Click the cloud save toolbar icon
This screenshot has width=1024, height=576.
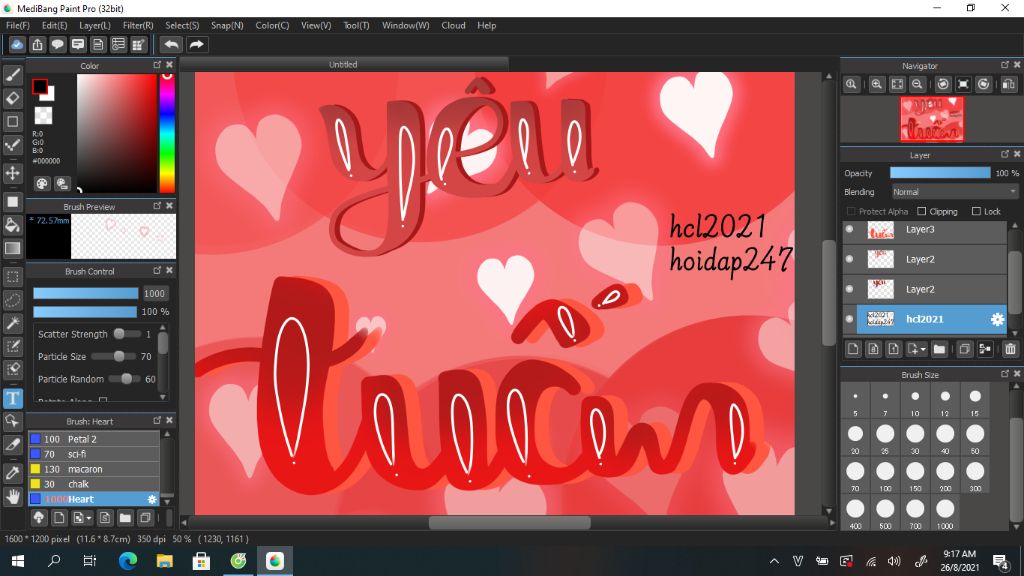pyautogui.click(x=17, y=44)
